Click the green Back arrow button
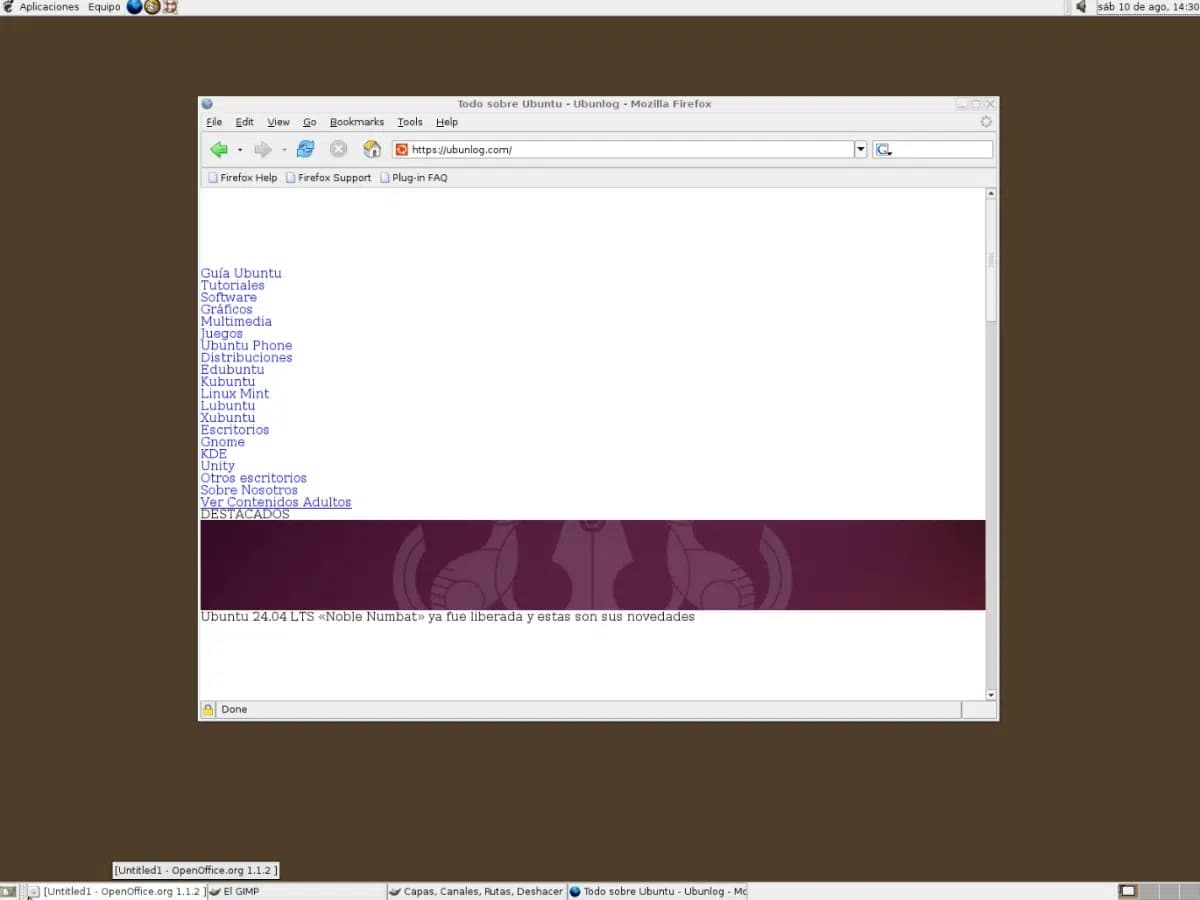Image resolution: width=1200 pixels, height=900 pixels. [x=219, y=149]
